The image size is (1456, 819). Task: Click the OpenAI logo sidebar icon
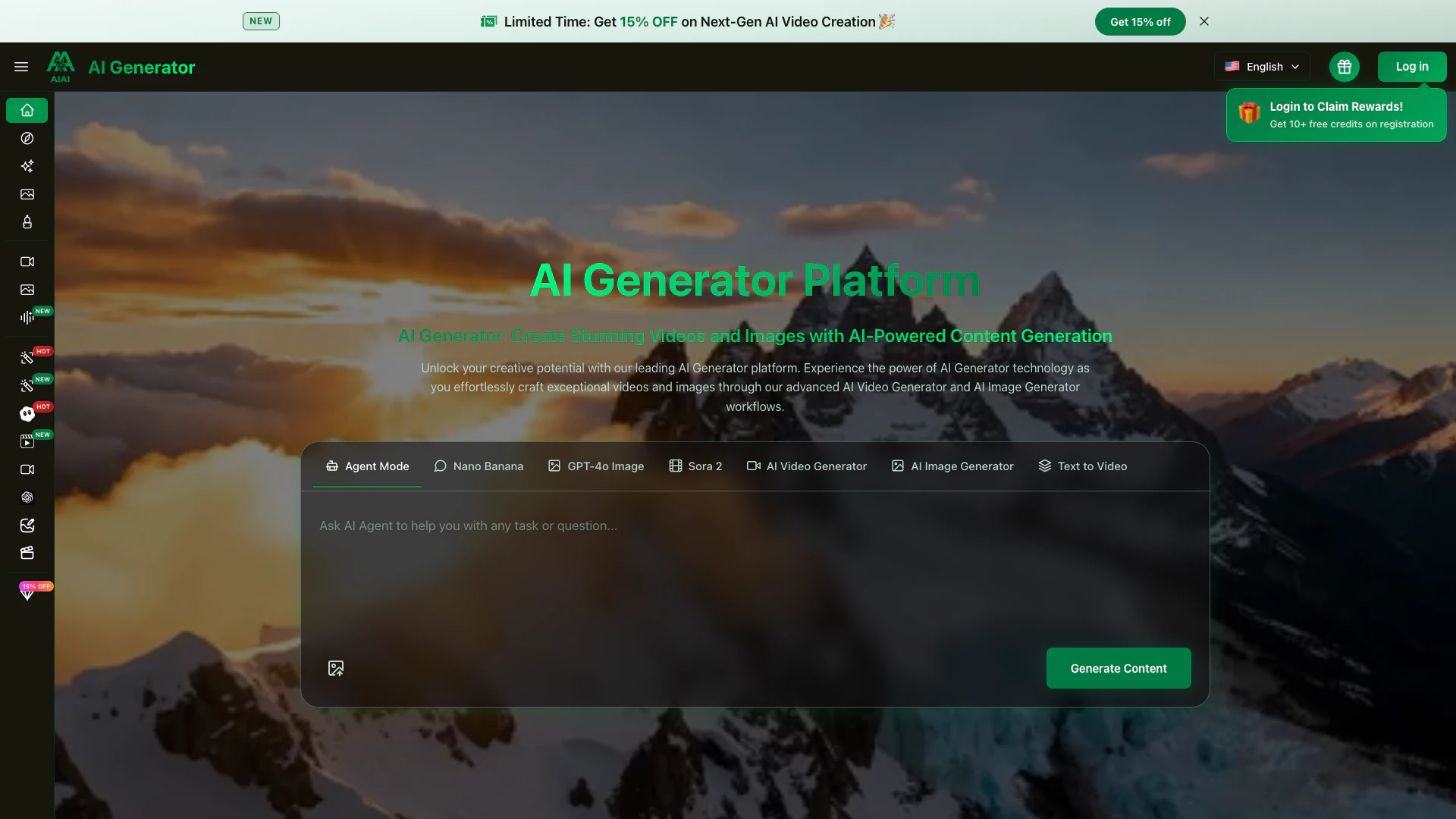(x=27, y=497)
